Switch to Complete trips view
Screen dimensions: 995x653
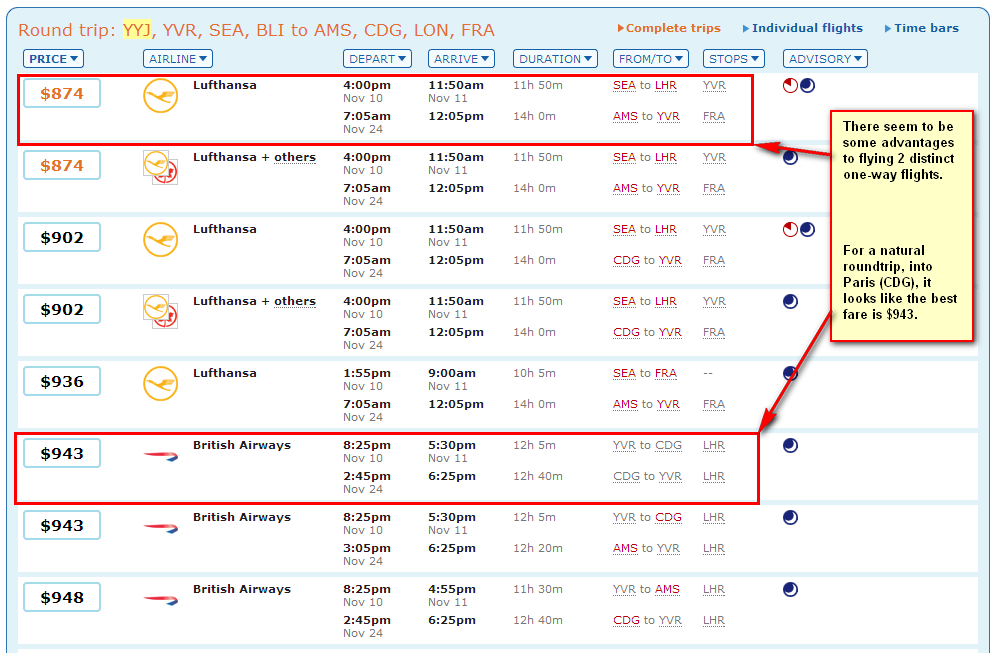669,28
